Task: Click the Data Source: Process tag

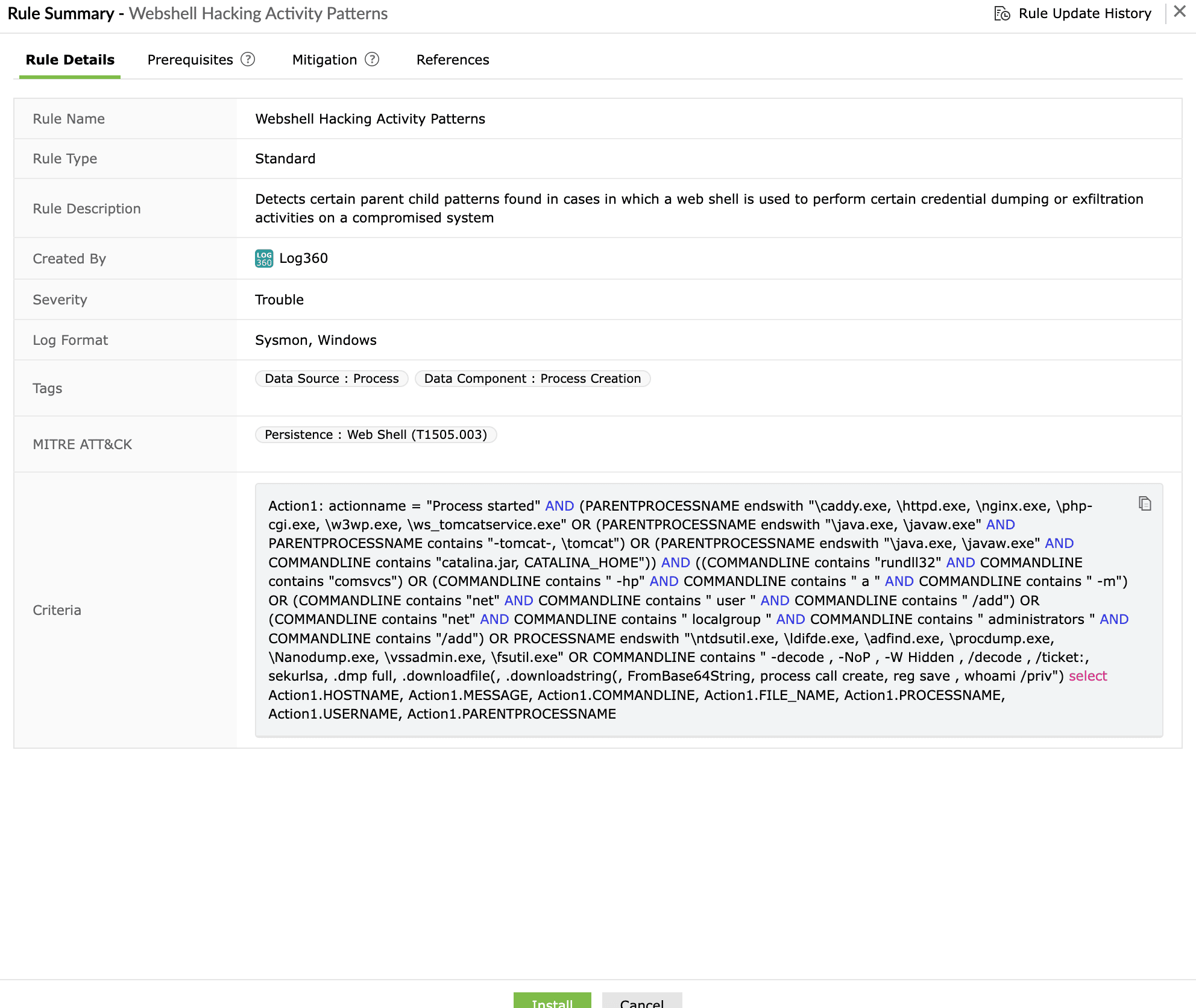Action: [331, 378]
